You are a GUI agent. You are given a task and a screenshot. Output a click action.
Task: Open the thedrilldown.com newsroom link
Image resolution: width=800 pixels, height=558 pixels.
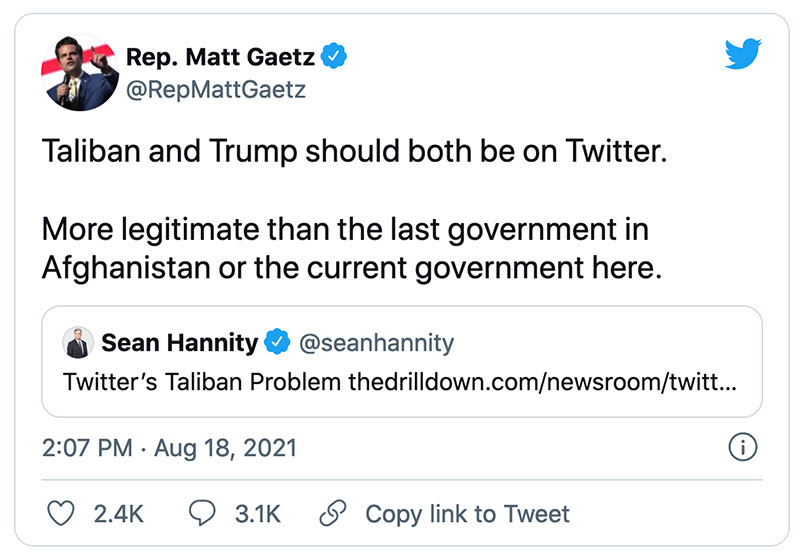(542, 381)
